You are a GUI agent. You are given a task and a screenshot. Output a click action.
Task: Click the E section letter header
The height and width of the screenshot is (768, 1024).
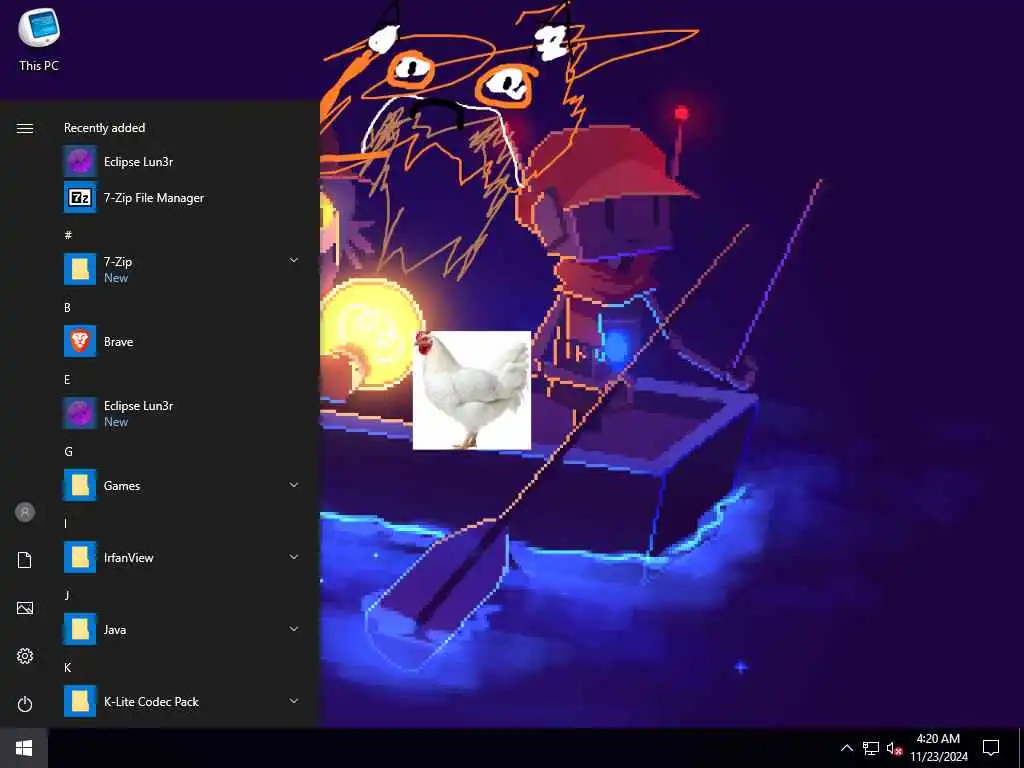tap(67, 379)
